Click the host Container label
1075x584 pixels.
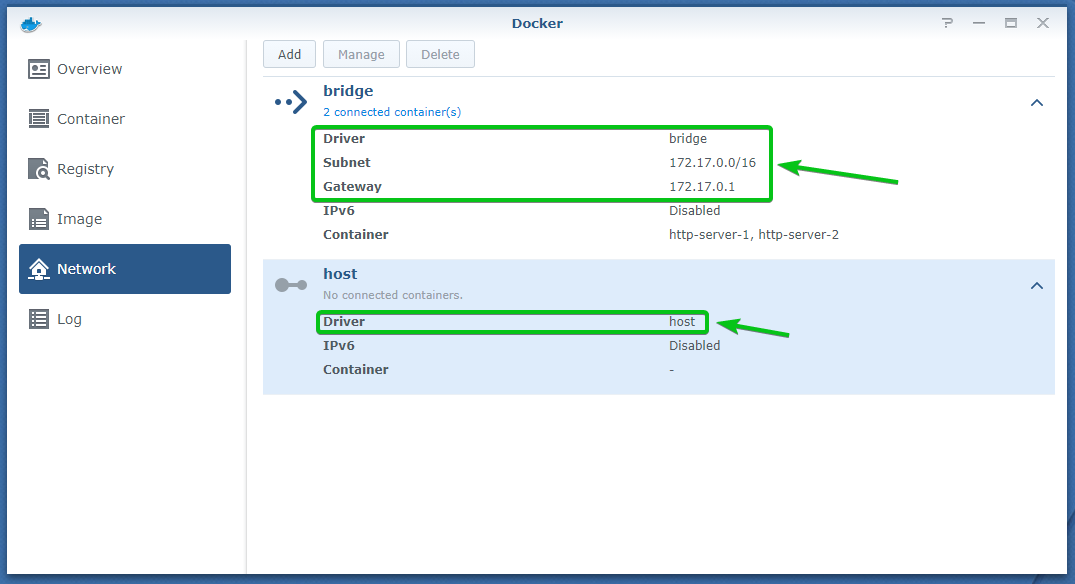356,369
